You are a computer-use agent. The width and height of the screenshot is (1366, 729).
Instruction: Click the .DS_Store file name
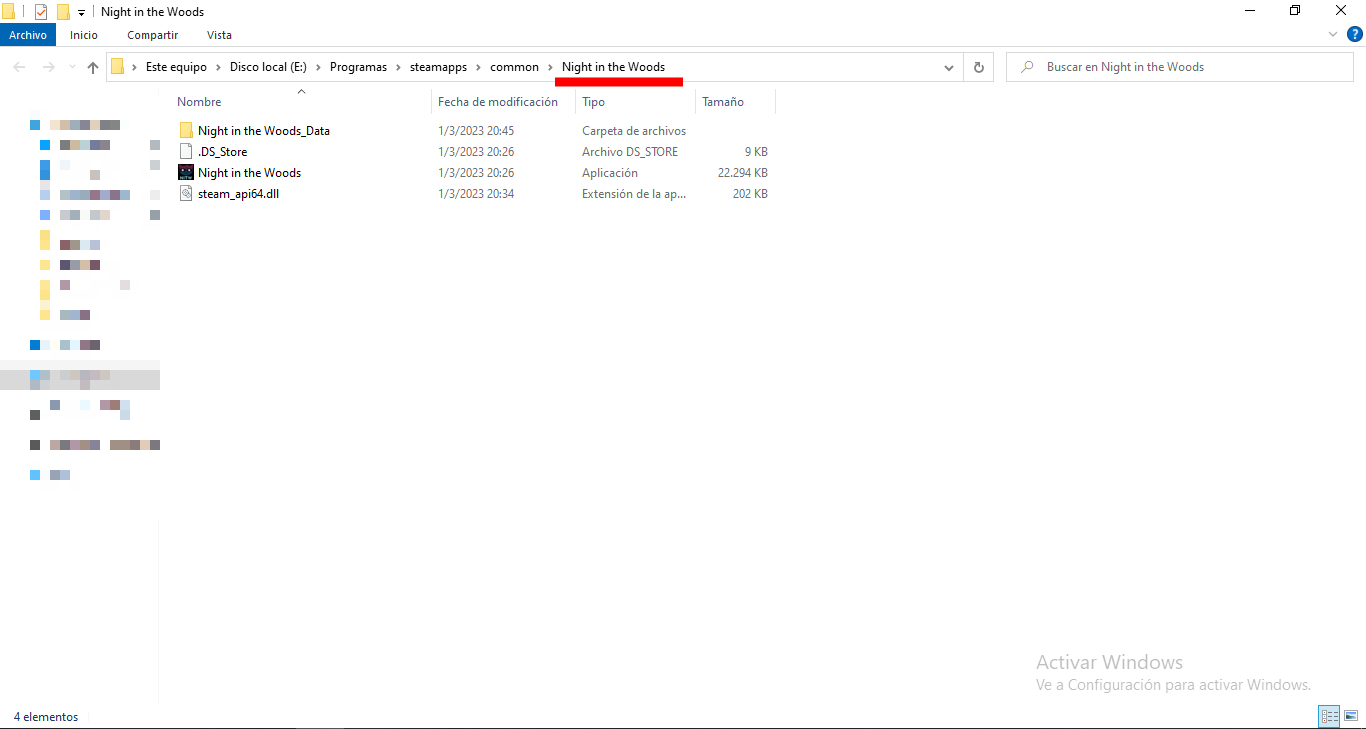(x=223, y=151)
